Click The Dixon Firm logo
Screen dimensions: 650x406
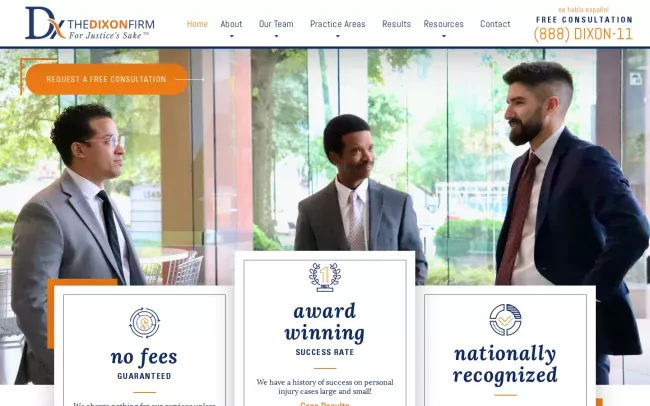(x=90, y=23)
